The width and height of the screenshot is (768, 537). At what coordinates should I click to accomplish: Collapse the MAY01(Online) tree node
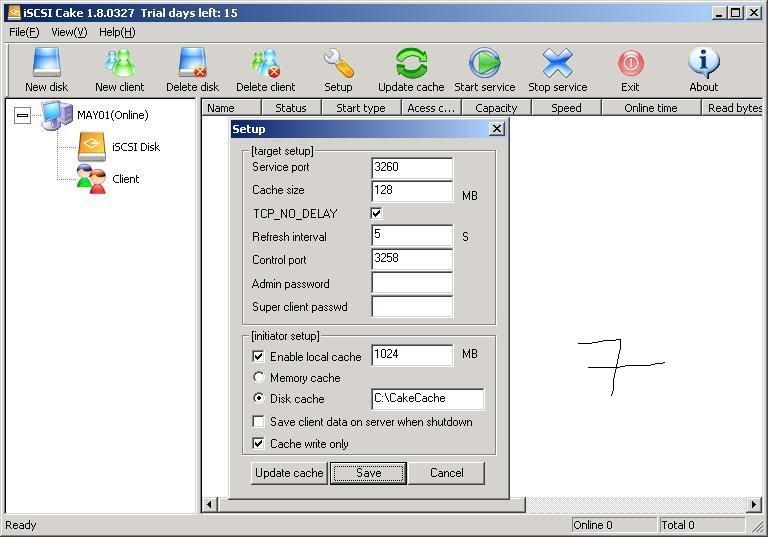click(x=22, y=115)
